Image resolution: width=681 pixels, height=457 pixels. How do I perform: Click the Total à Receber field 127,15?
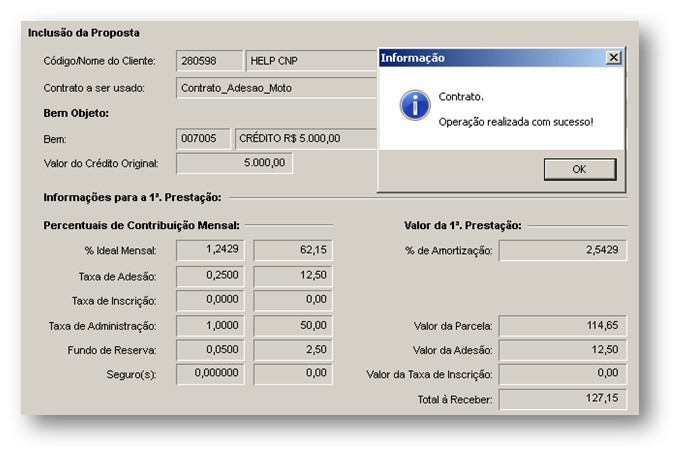tap(563, 399)
